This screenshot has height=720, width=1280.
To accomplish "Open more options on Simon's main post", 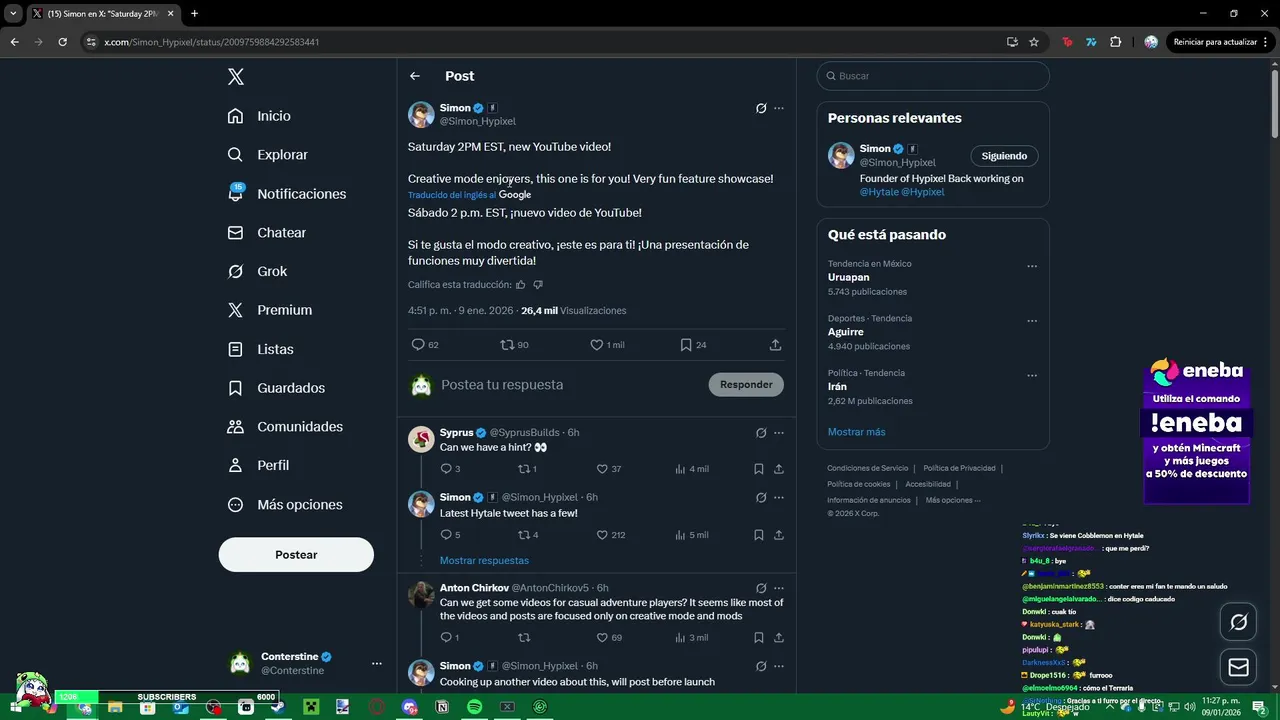I will 779,108.
